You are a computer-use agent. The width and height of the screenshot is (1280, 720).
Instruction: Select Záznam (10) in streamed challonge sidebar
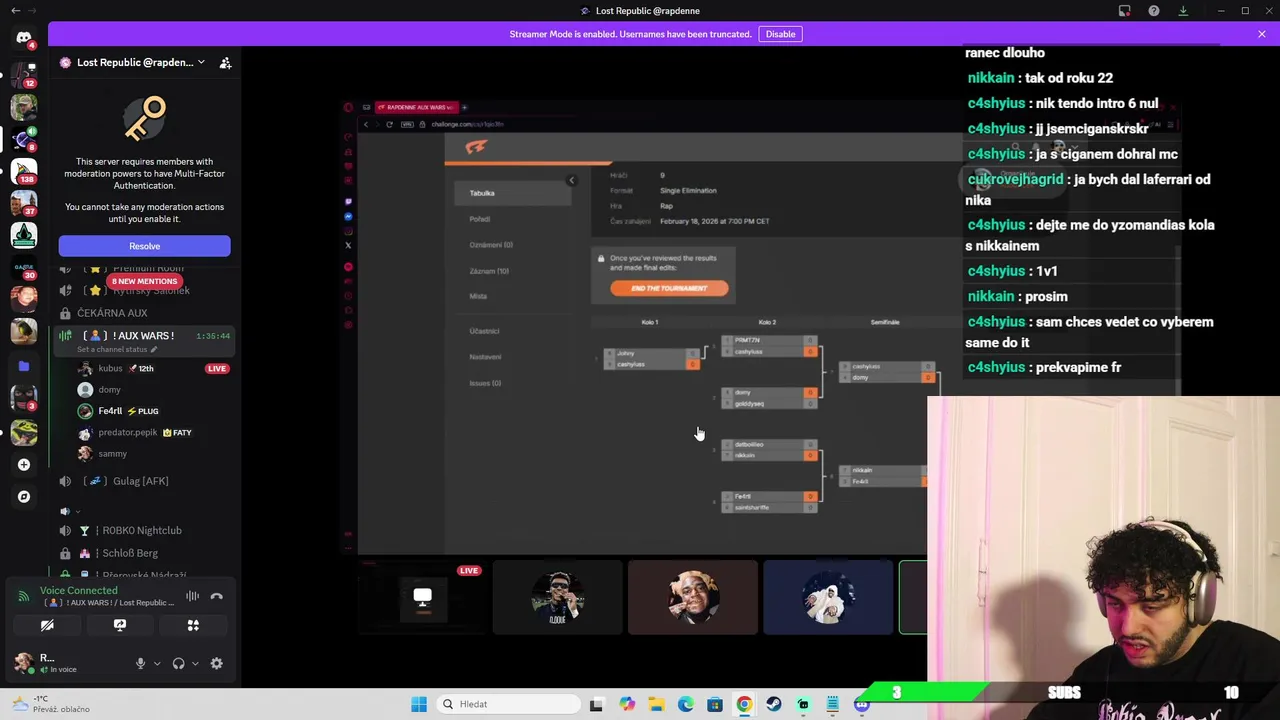(489, 271)
